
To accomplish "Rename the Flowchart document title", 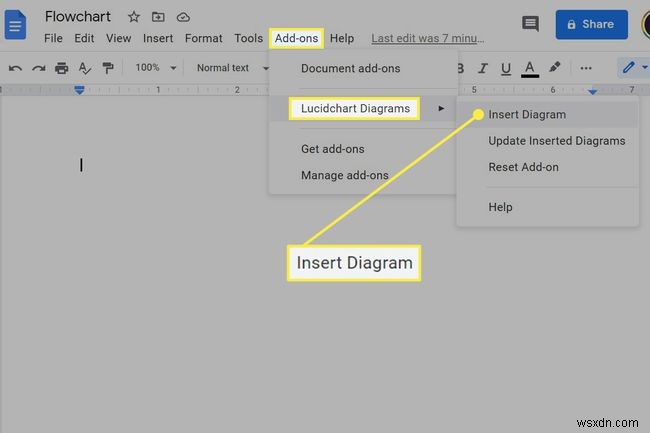I will pyautogui.click(x=78, y=17).
